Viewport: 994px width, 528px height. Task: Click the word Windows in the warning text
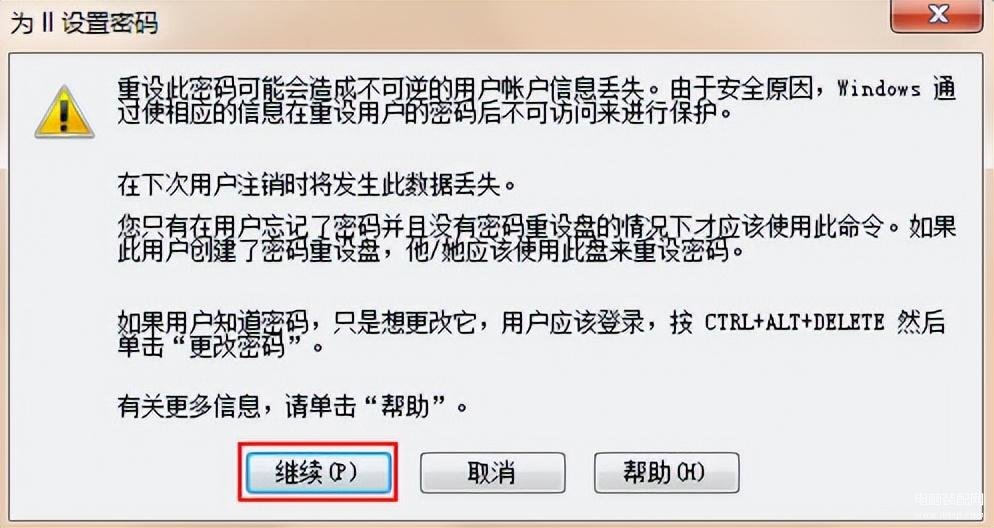point(879,88)
